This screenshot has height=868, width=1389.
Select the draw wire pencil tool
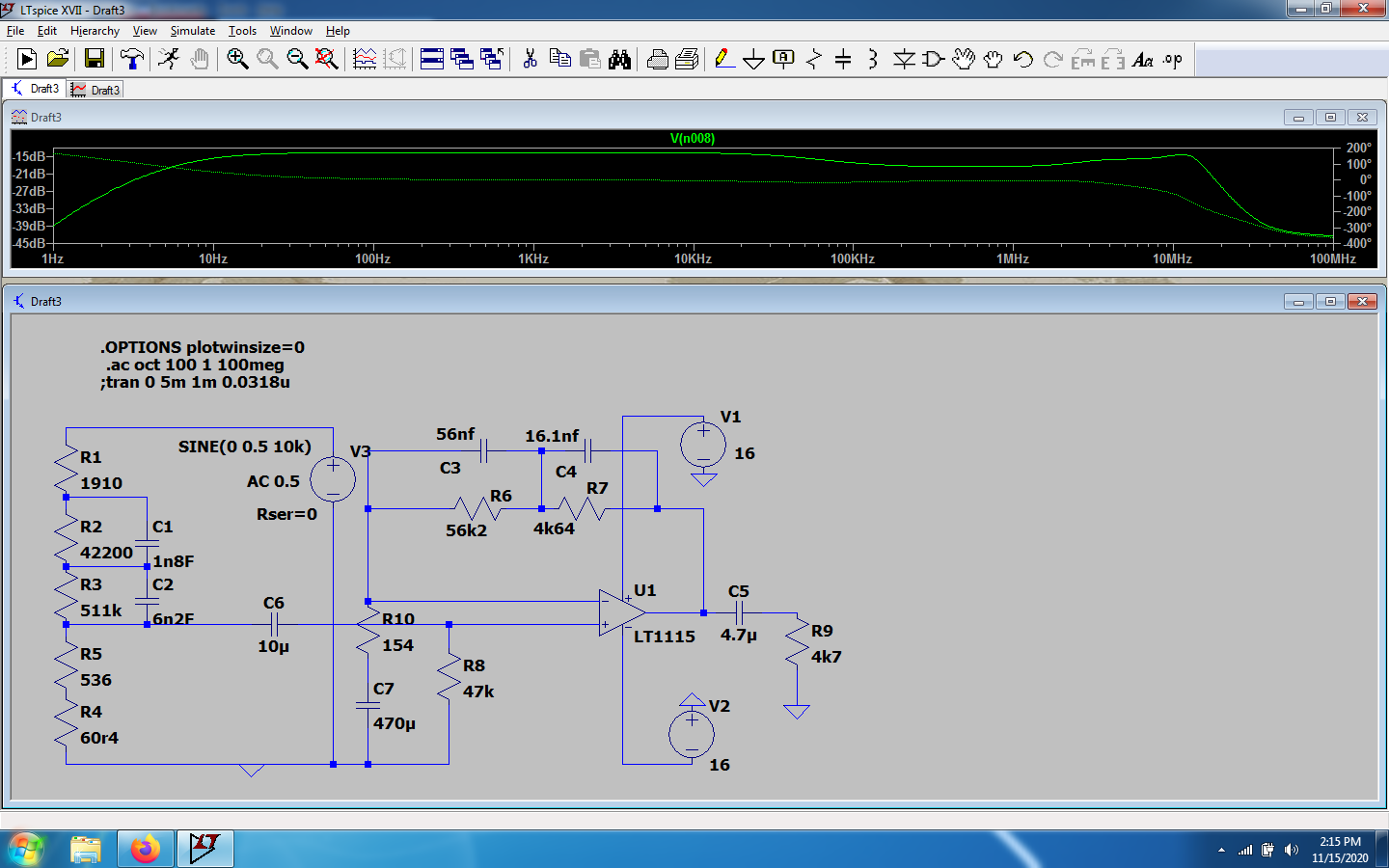tap(724, 59)
